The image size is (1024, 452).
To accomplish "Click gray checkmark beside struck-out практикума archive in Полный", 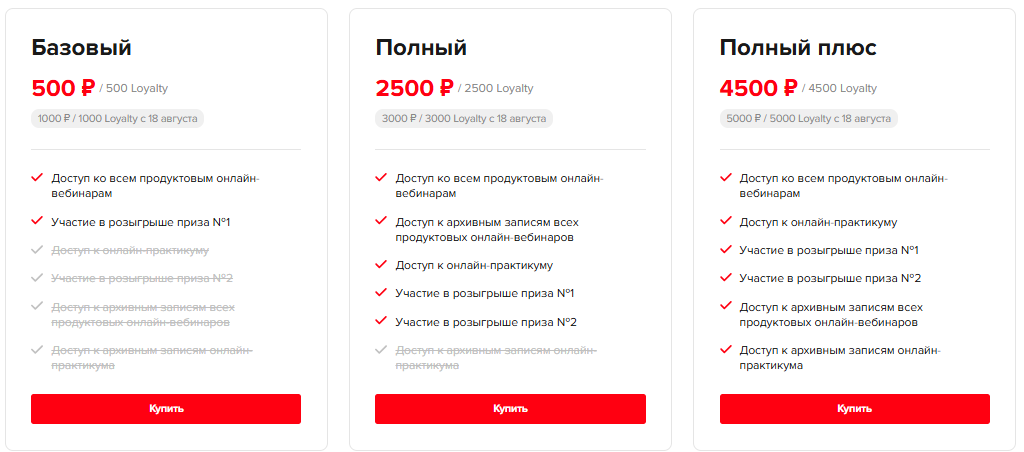I will (x=381, y=349).
